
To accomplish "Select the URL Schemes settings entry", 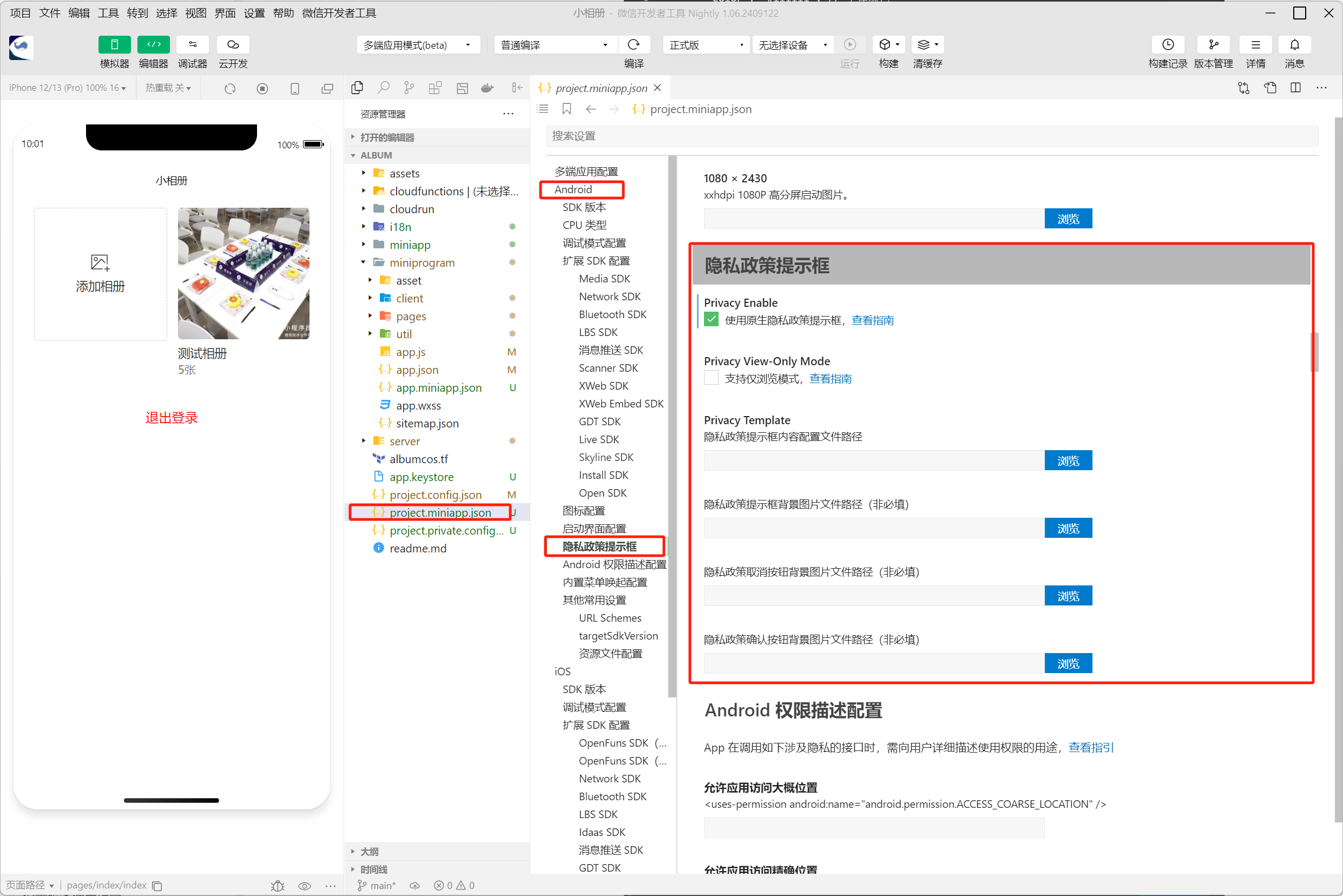I will (610, 618).
